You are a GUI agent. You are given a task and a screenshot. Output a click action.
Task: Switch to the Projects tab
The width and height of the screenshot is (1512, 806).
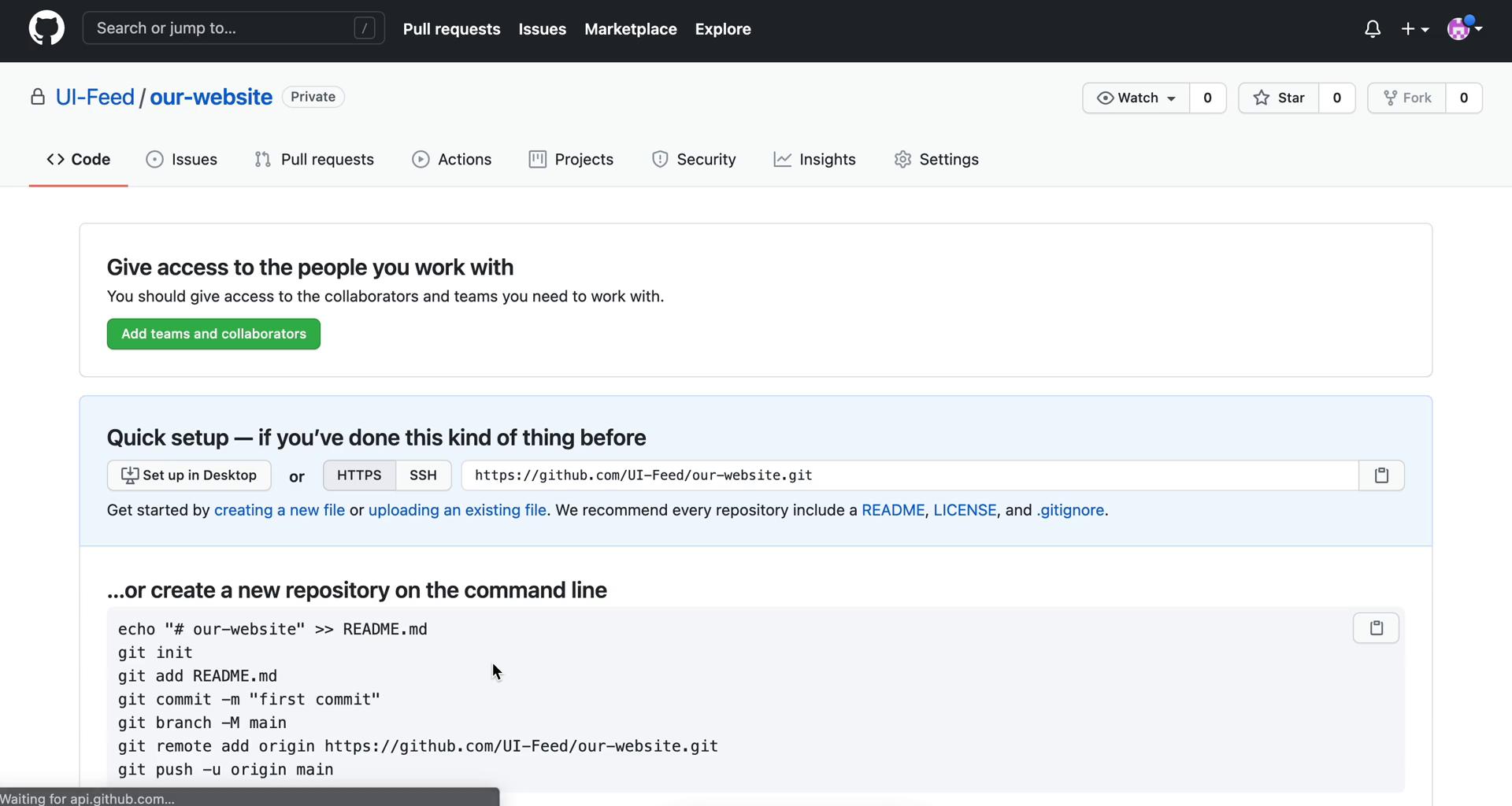pyautogui.click(x=571, y=159)
